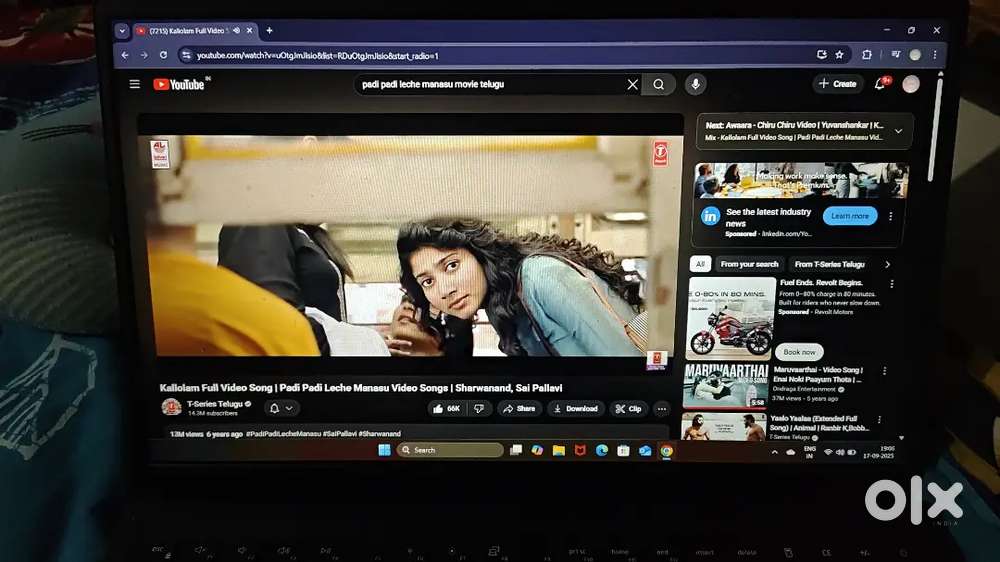The width and height of the screenshot is (1000, 562).
Task: Click the magnifying glass search button
Action: point(659,85)
